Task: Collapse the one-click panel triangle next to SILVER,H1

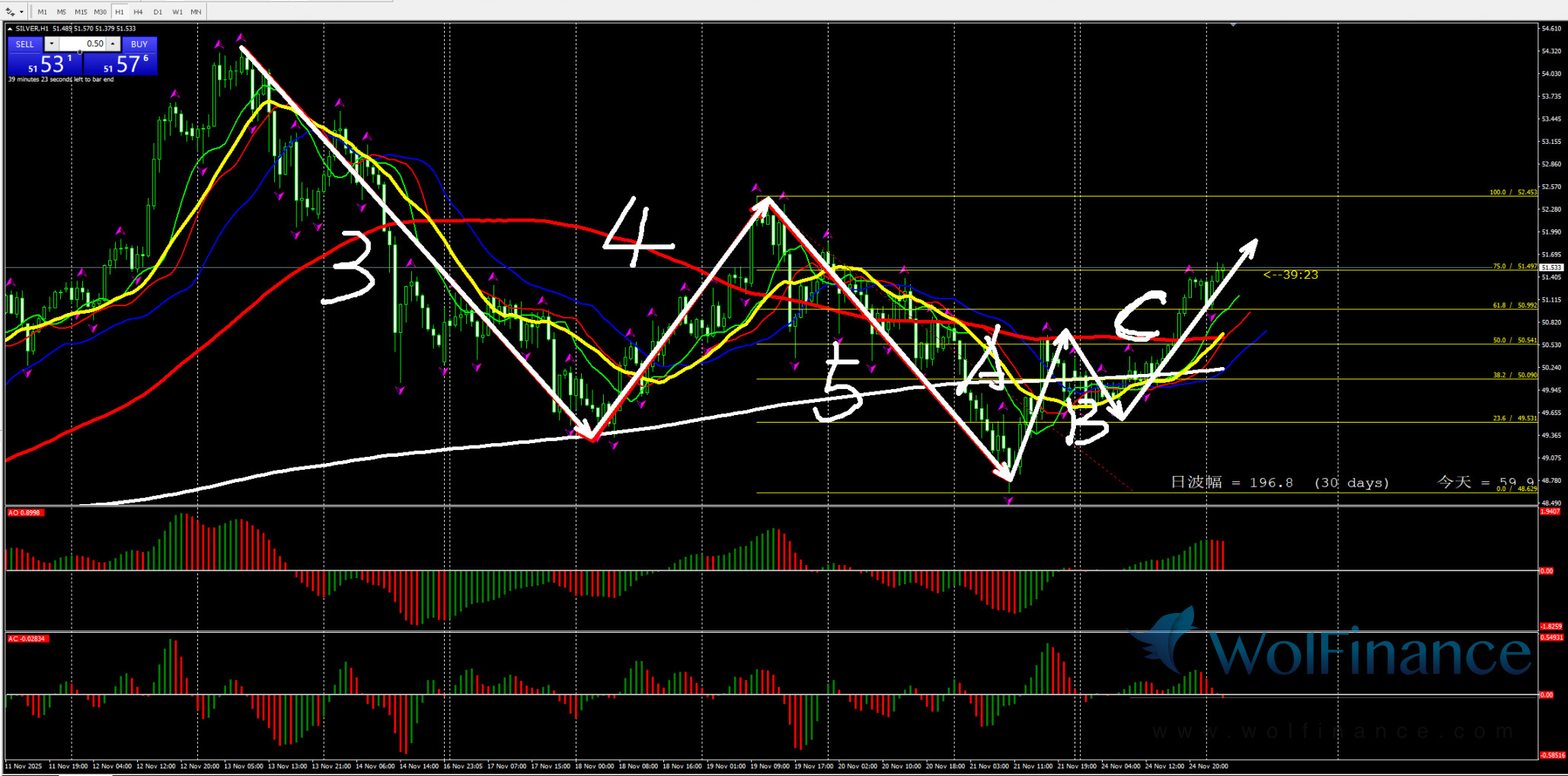Action: (x=10, y=29)
